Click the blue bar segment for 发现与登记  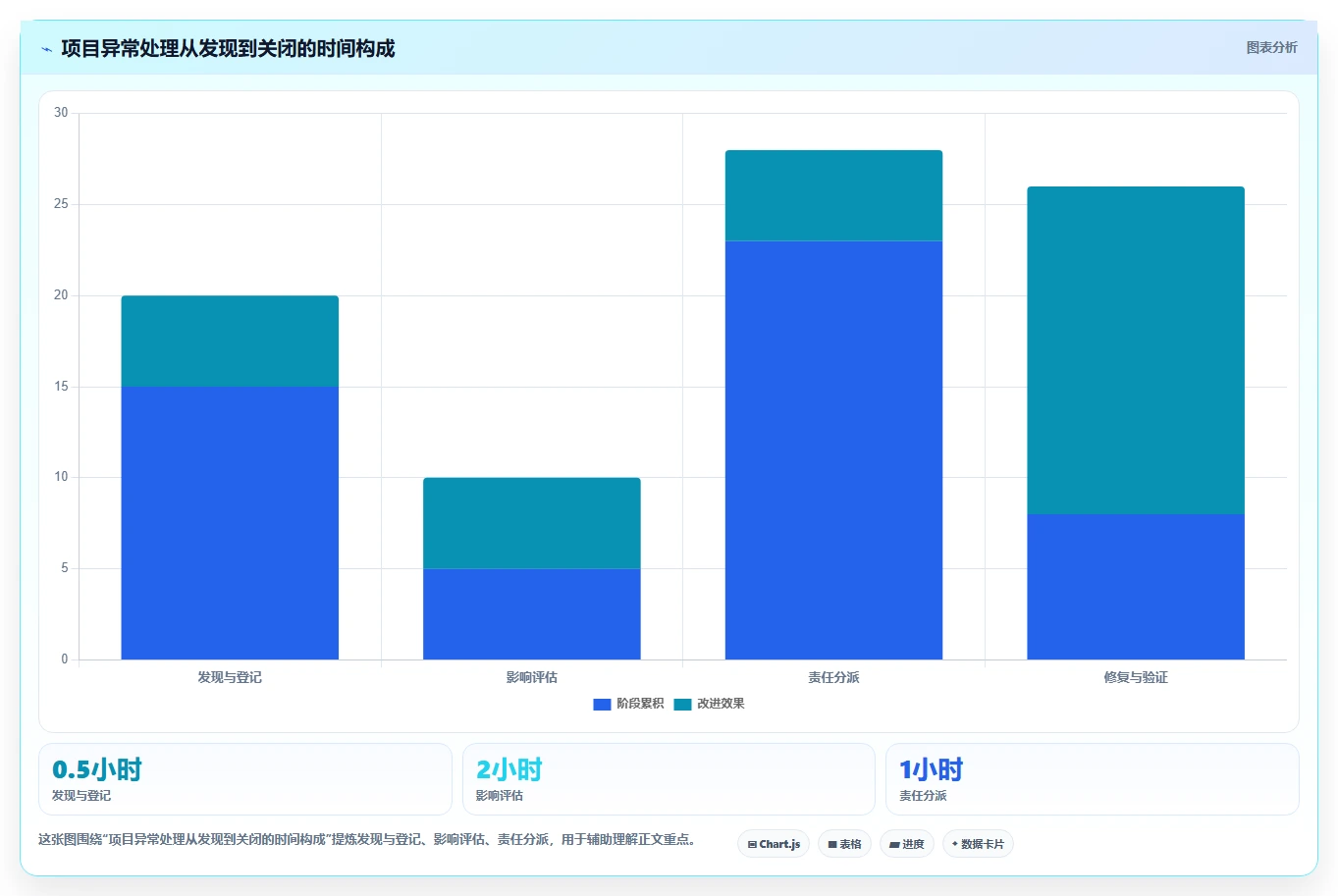pyautogui.click(x=230, y=523)
